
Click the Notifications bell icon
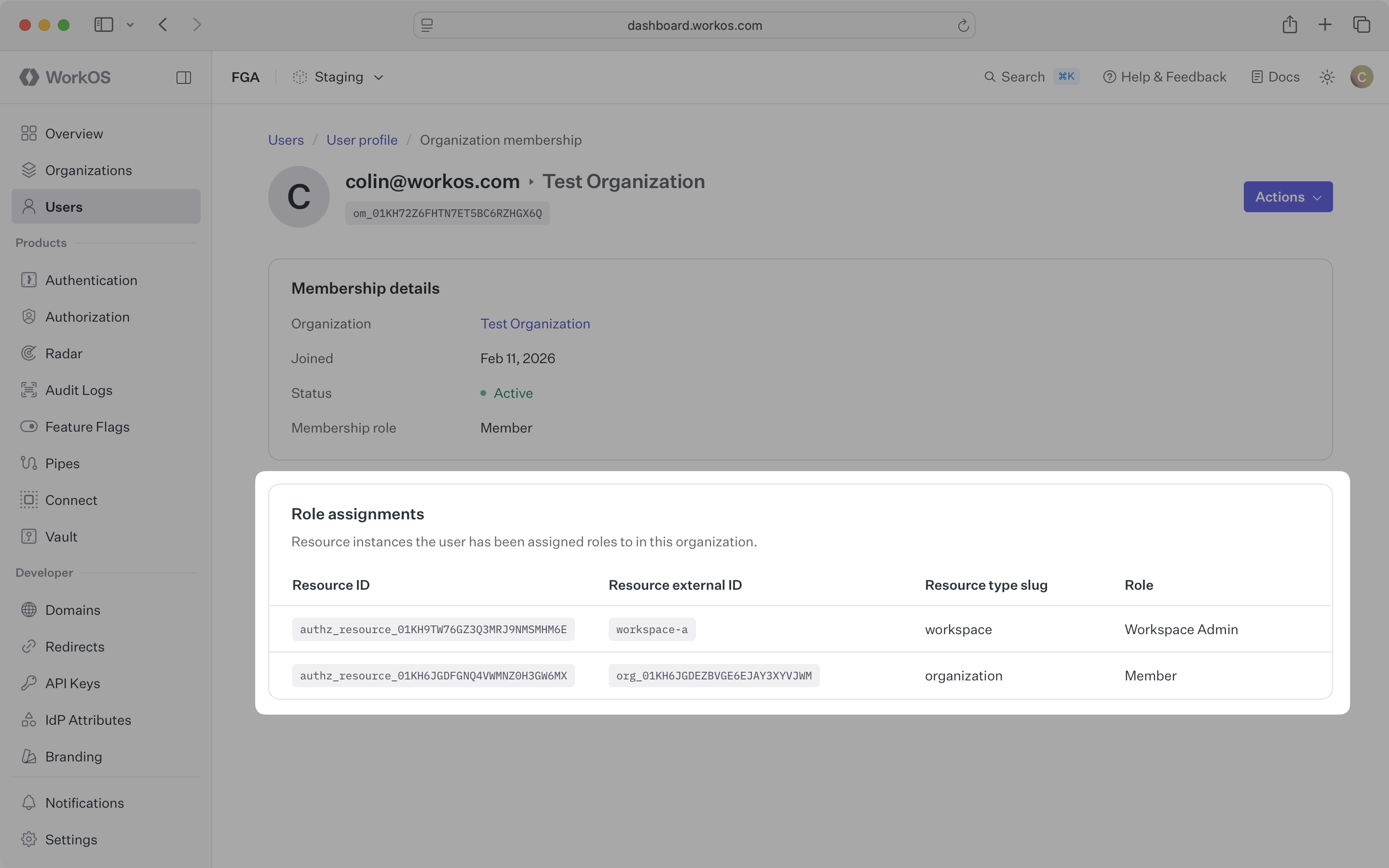point(29,802)
